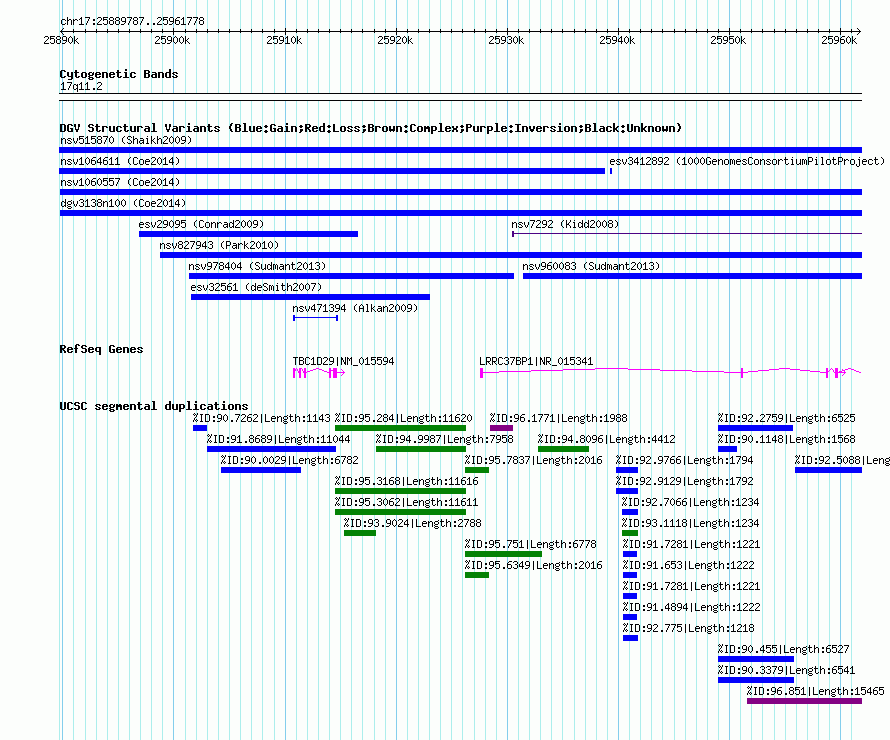Click the LRRC37BP1|NR_015341 gene label
890x740 pixels.
click(x=536, y=361)
